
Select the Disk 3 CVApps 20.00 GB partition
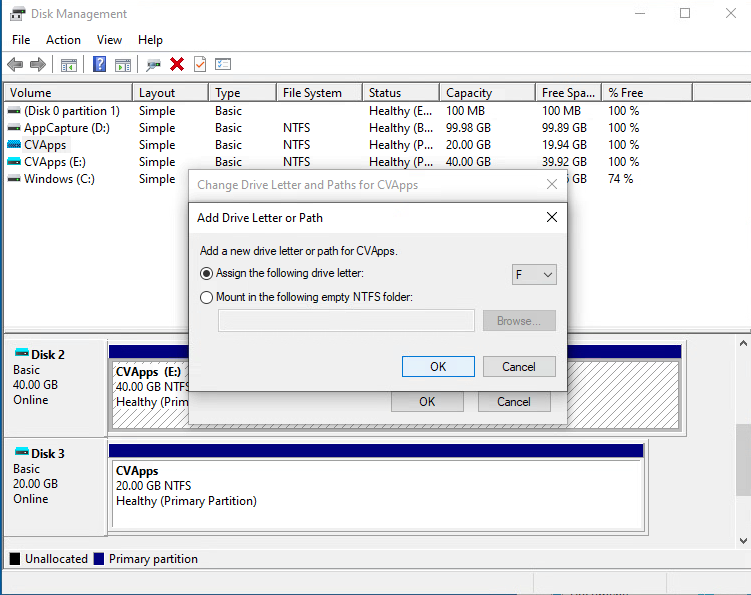pyautogui.click(x=377, y=493)
